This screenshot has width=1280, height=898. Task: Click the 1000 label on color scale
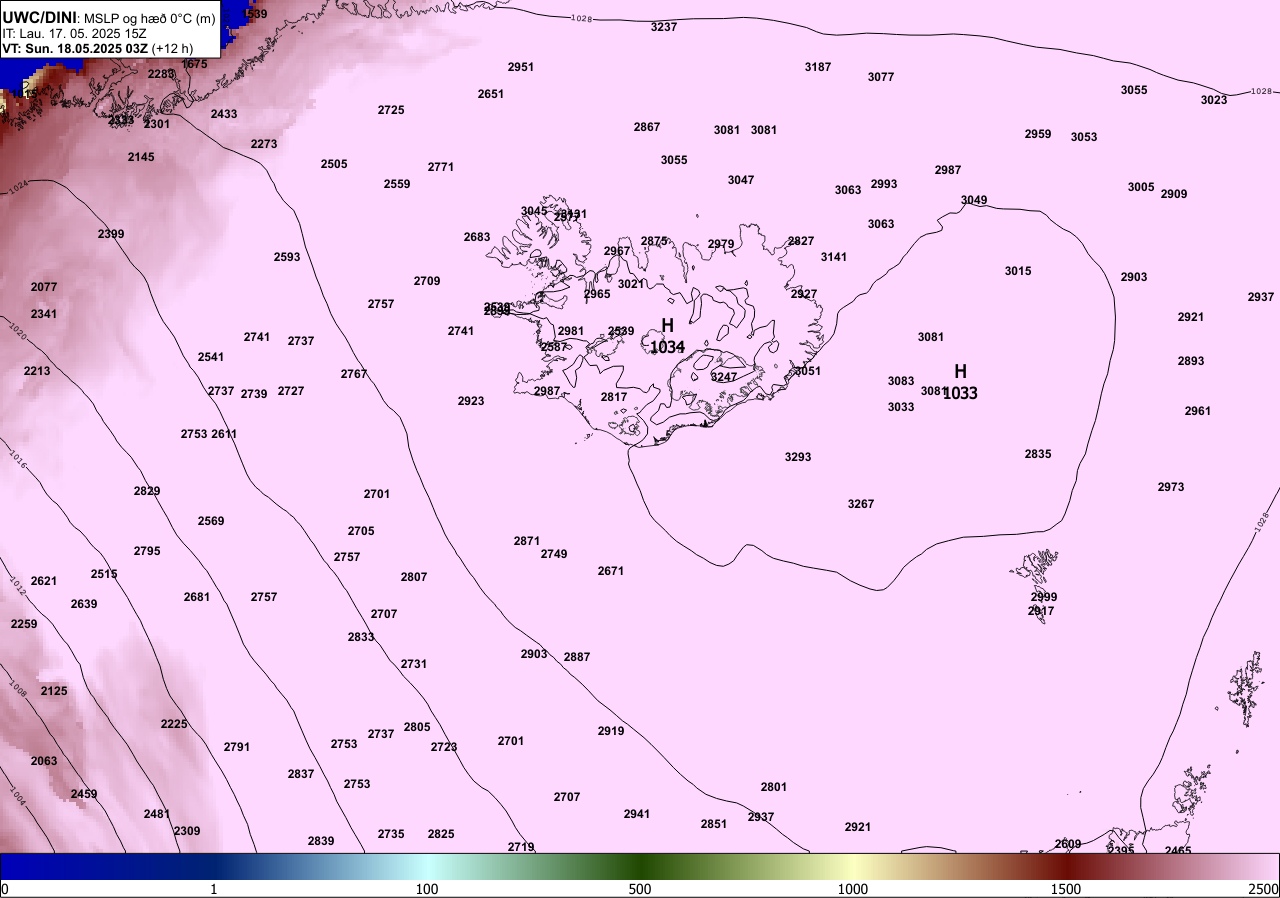click(853, 889)
